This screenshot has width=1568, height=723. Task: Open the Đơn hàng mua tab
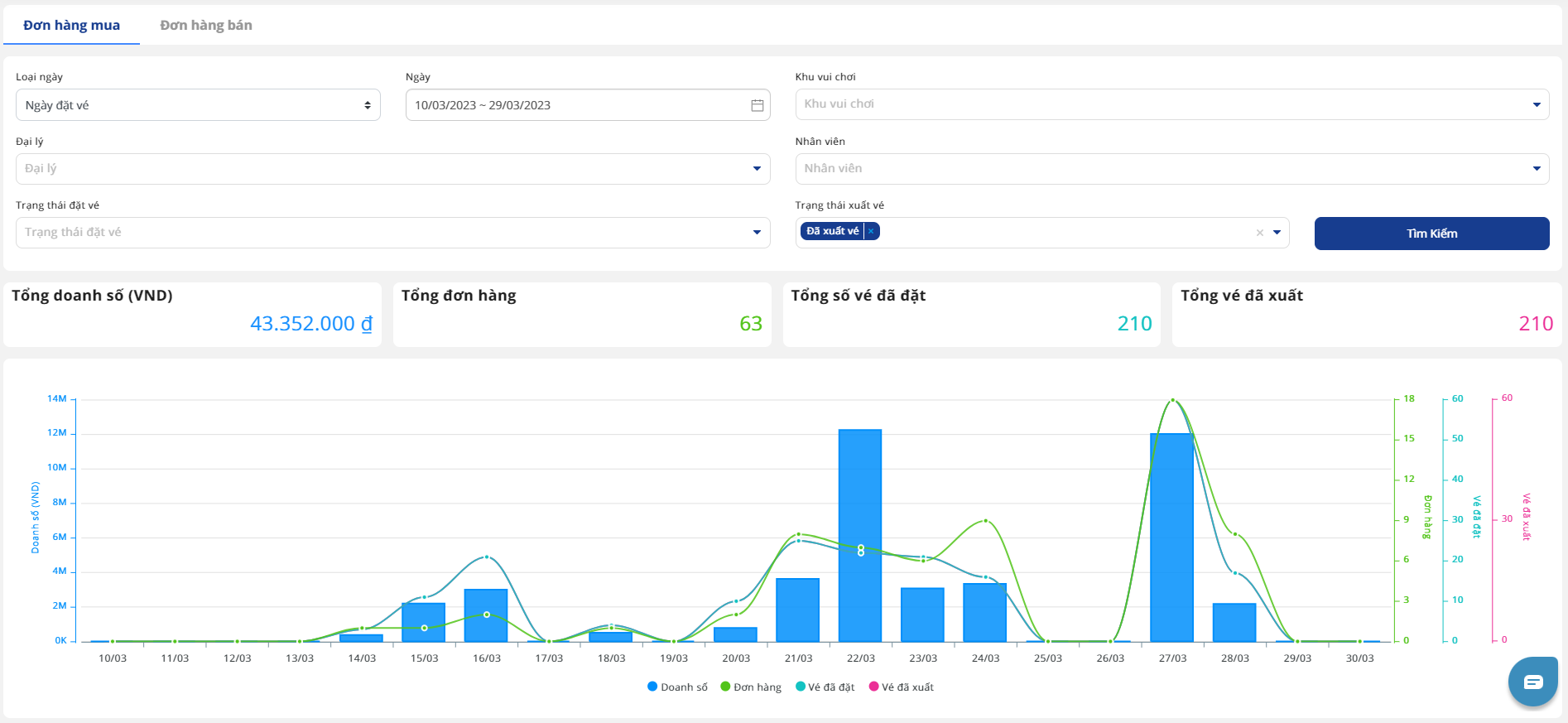click(x=71, y=25)
